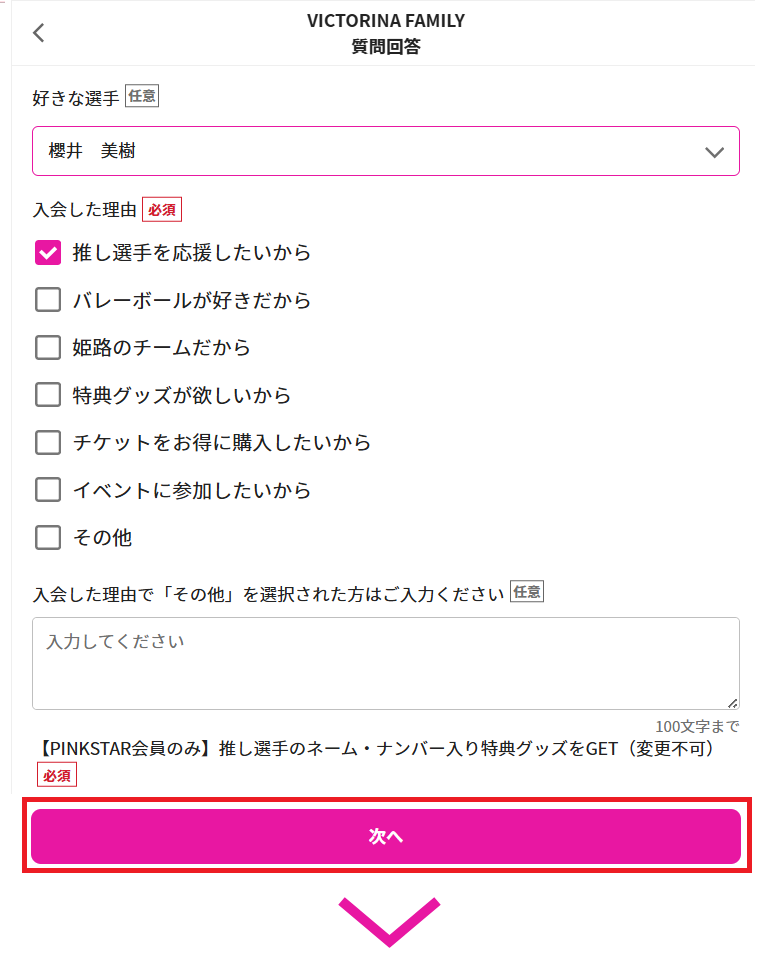Click the 必須 badge under PINKSTAR会員のみ

tap(57, 775)
